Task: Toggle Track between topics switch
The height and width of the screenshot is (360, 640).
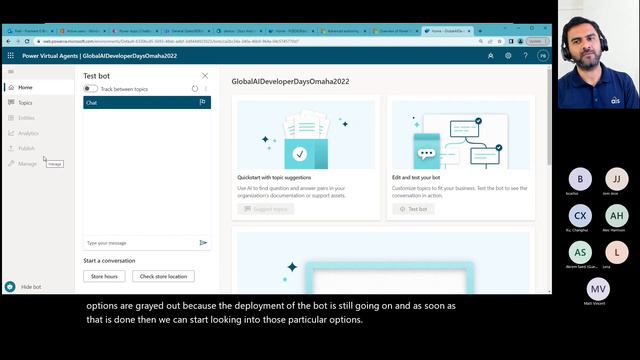Action: click(90, 89)
